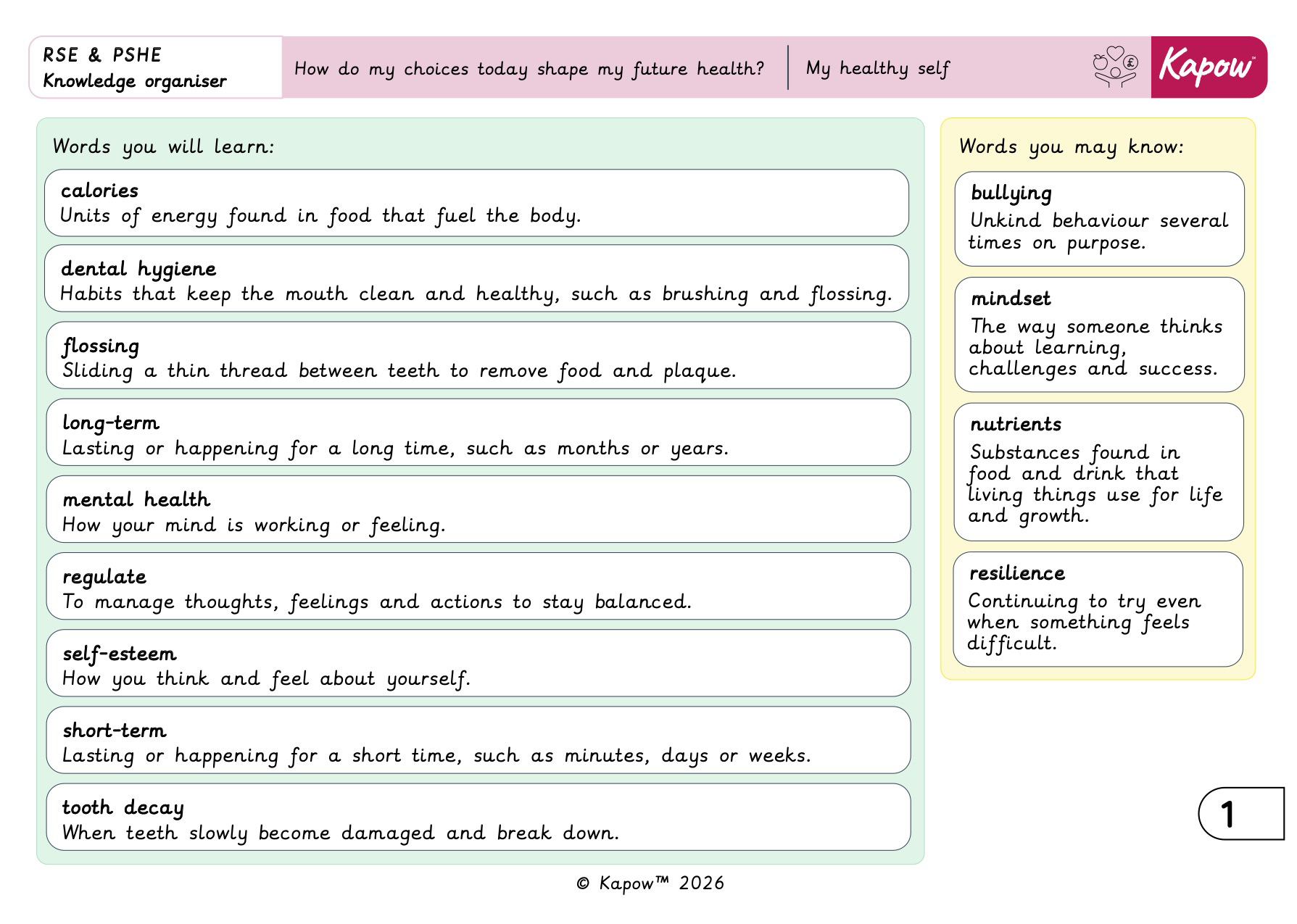This screenshot has height=924, width=1297.
Task: Click 'To manage thoughts, feelings and actions' definition
Action: point(377,602)
